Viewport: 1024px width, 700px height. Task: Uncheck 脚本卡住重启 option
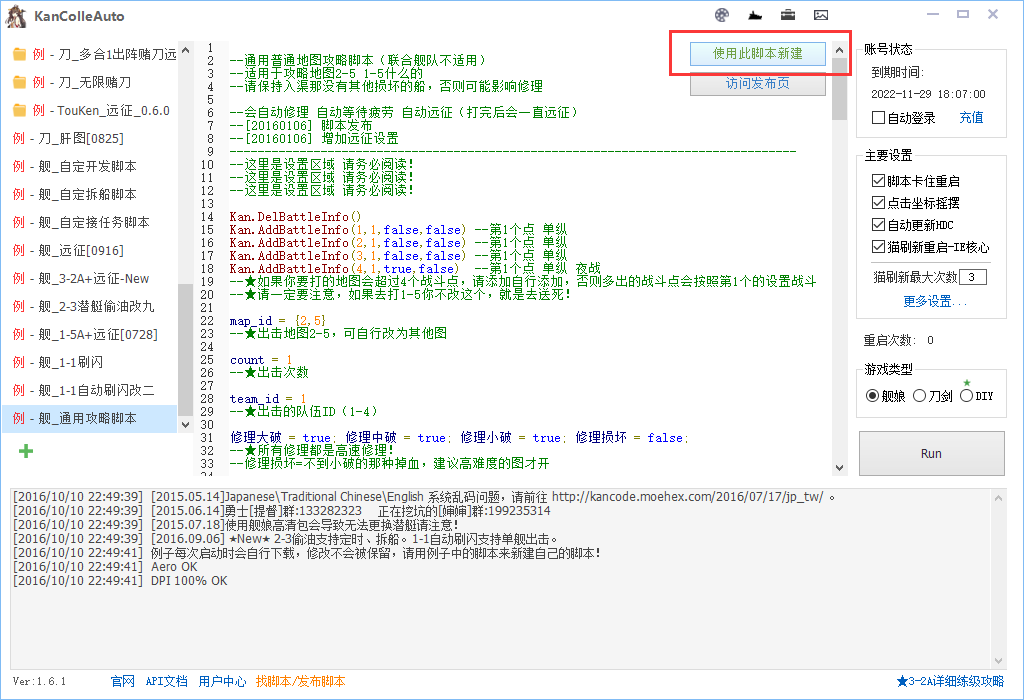[878, 181]
